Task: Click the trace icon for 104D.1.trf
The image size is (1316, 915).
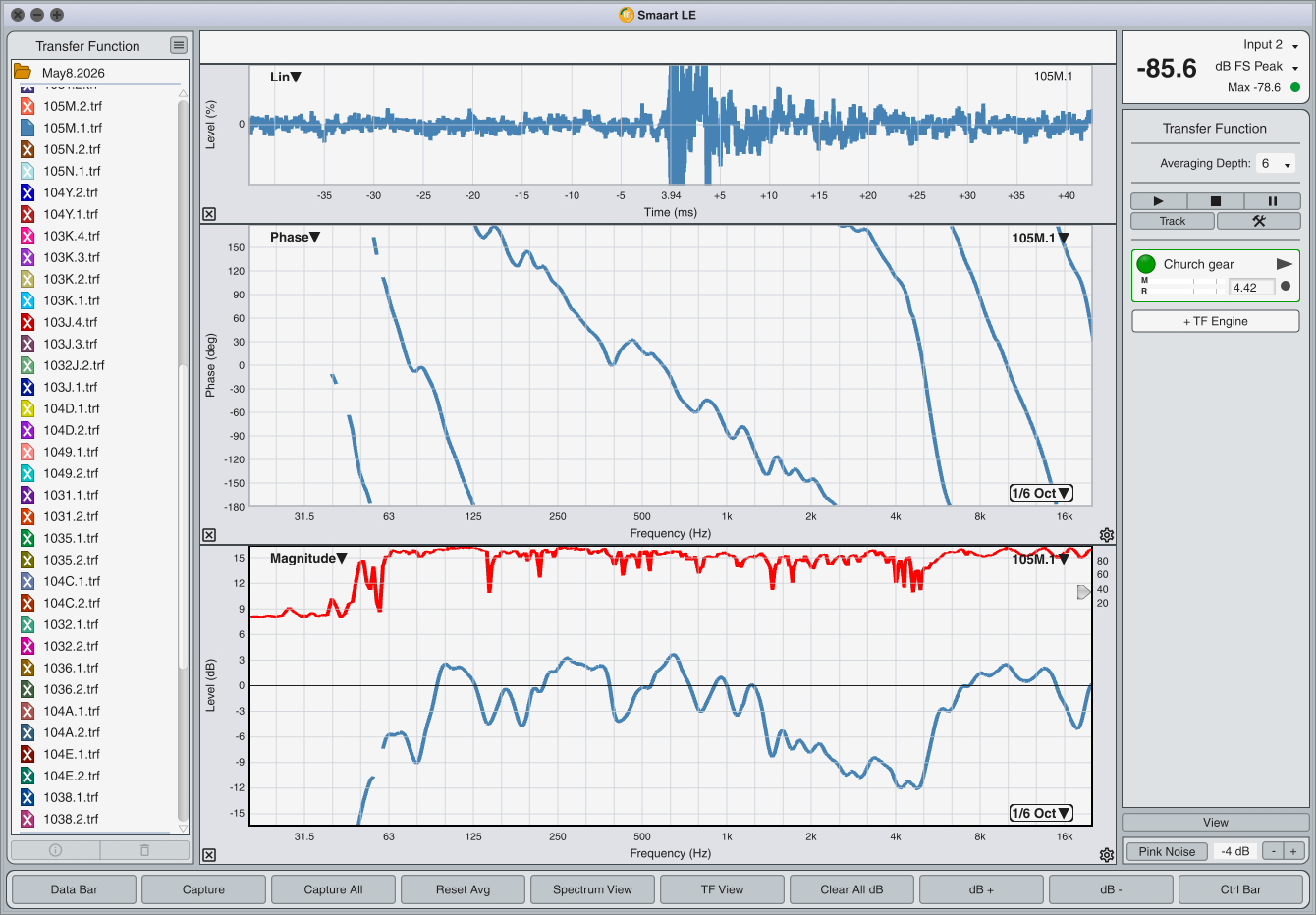Action: (x=27, y=408)
